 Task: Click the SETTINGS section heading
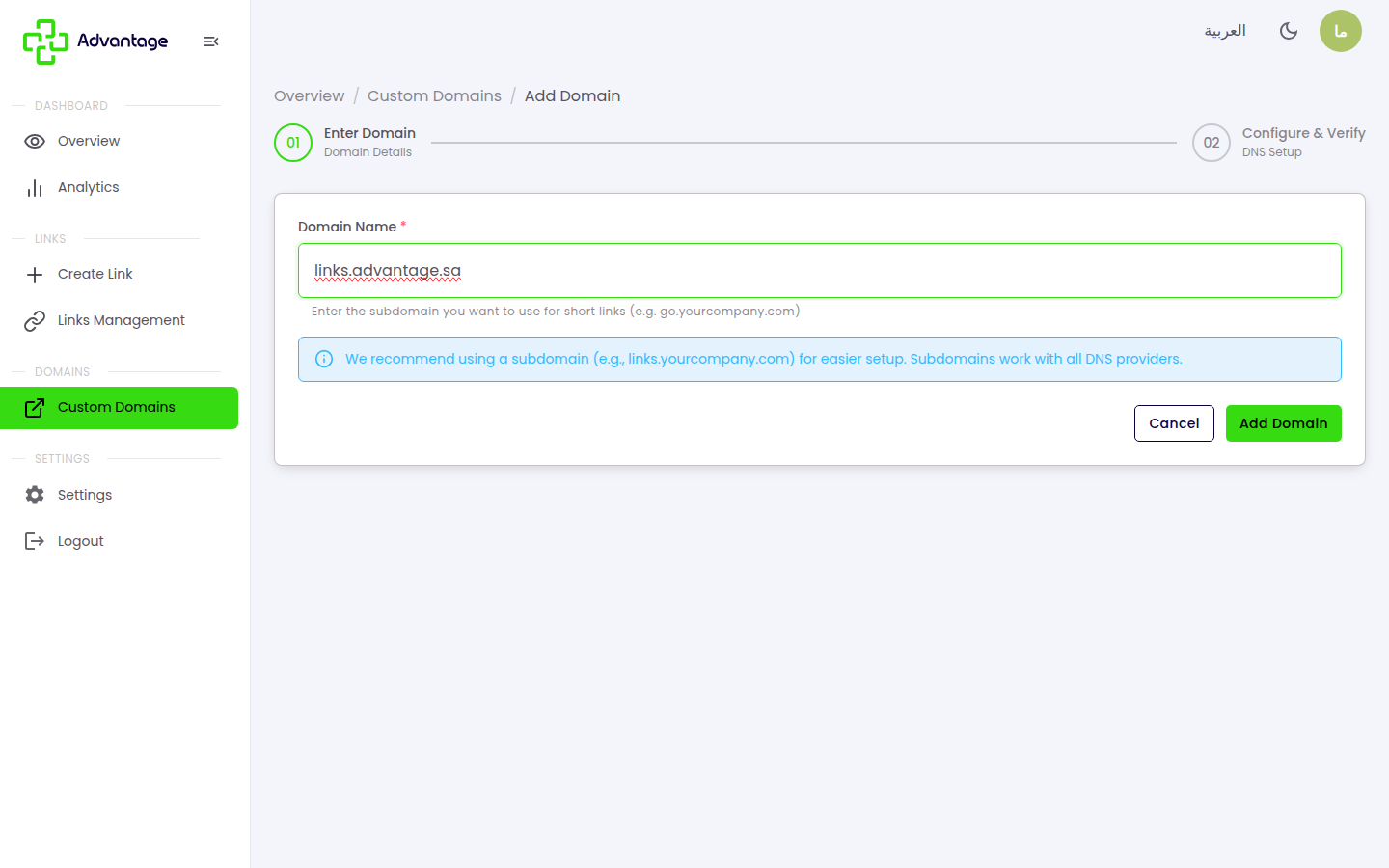(x=62, y=459)
